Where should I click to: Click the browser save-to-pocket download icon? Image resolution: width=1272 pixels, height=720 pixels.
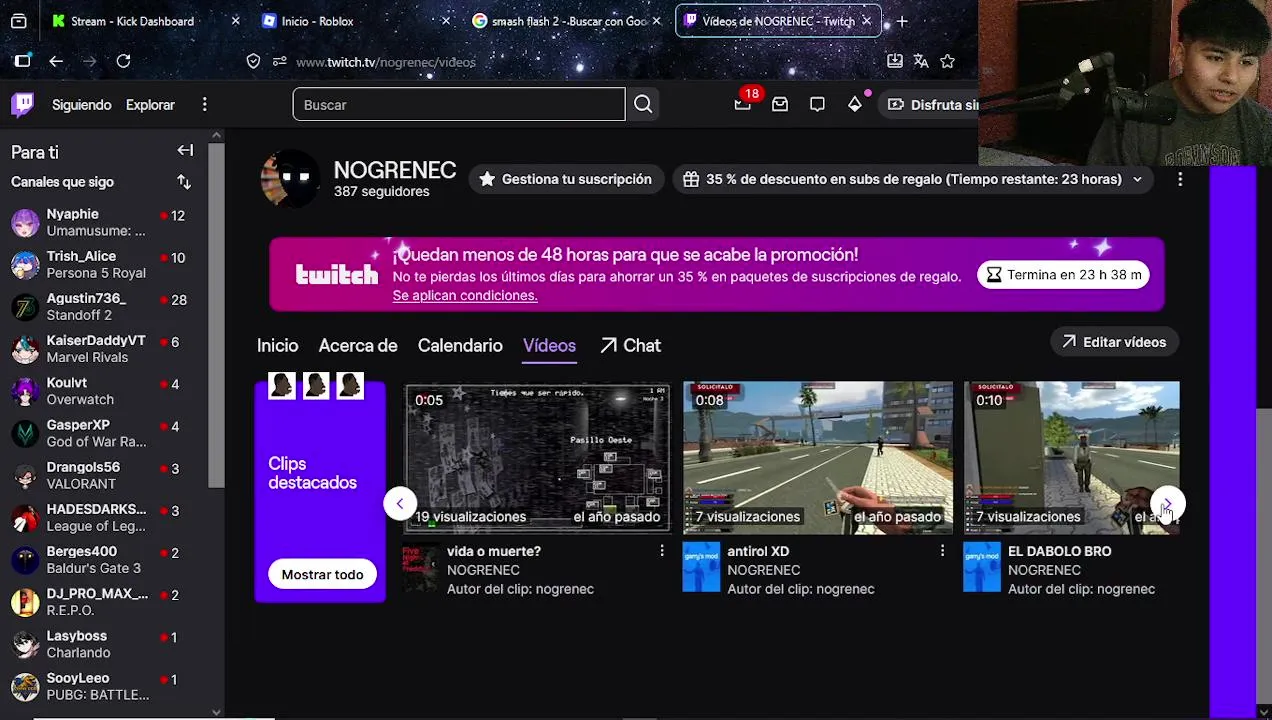coord(895,61)
